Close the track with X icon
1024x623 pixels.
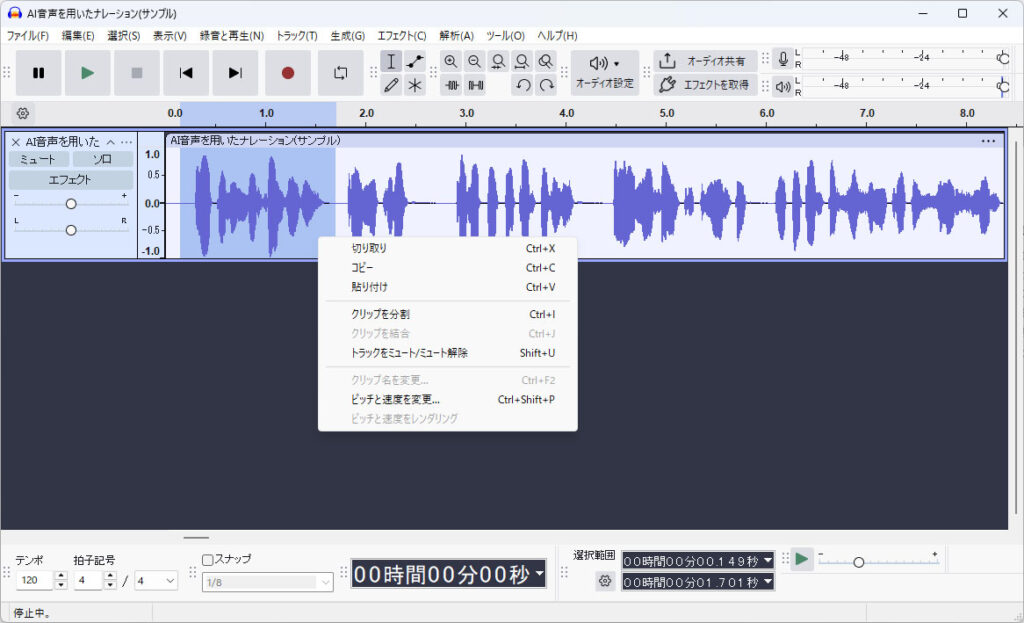[16, 142]
